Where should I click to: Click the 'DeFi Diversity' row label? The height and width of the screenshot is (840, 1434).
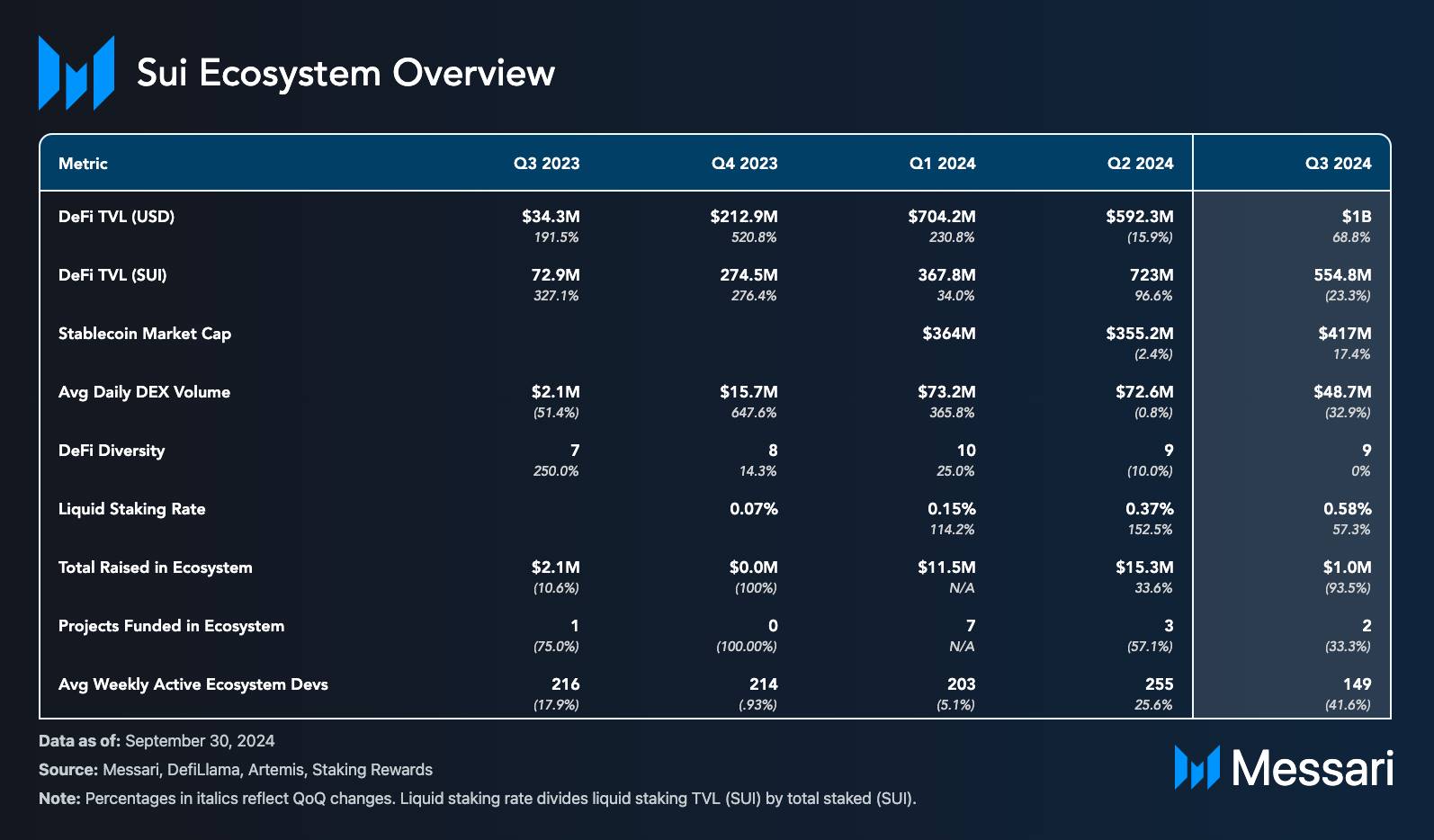[x=112, y=451]
